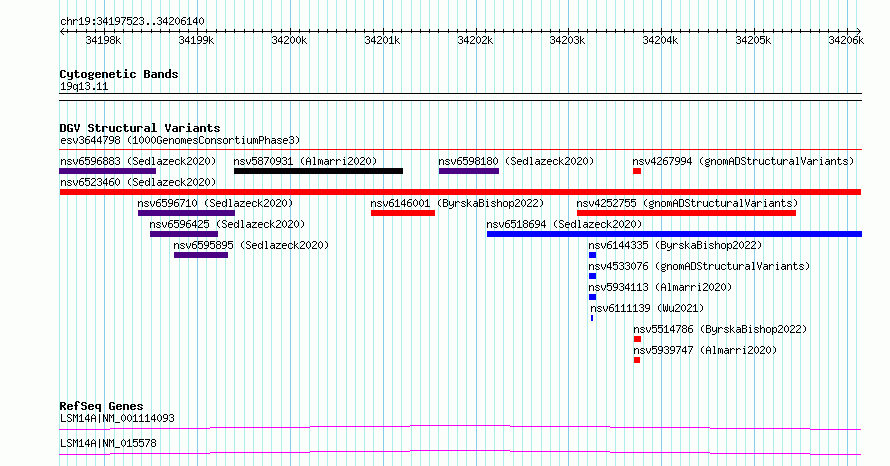
Task: Click the nsv6146001 (ByrskaBishop2022) label
Action: point(457,203)
